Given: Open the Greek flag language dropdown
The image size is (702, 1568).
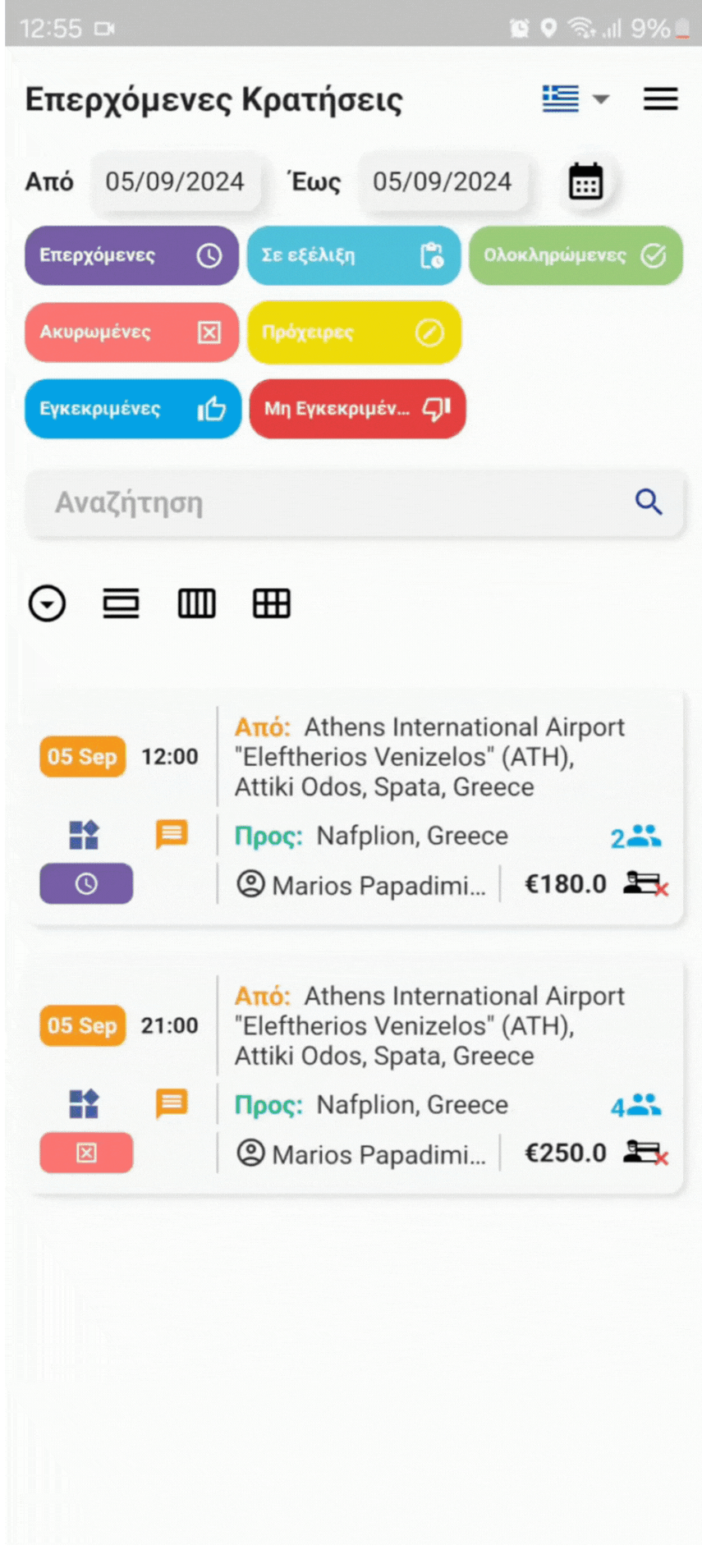Looking at the screenshot, I should [576, 99].
